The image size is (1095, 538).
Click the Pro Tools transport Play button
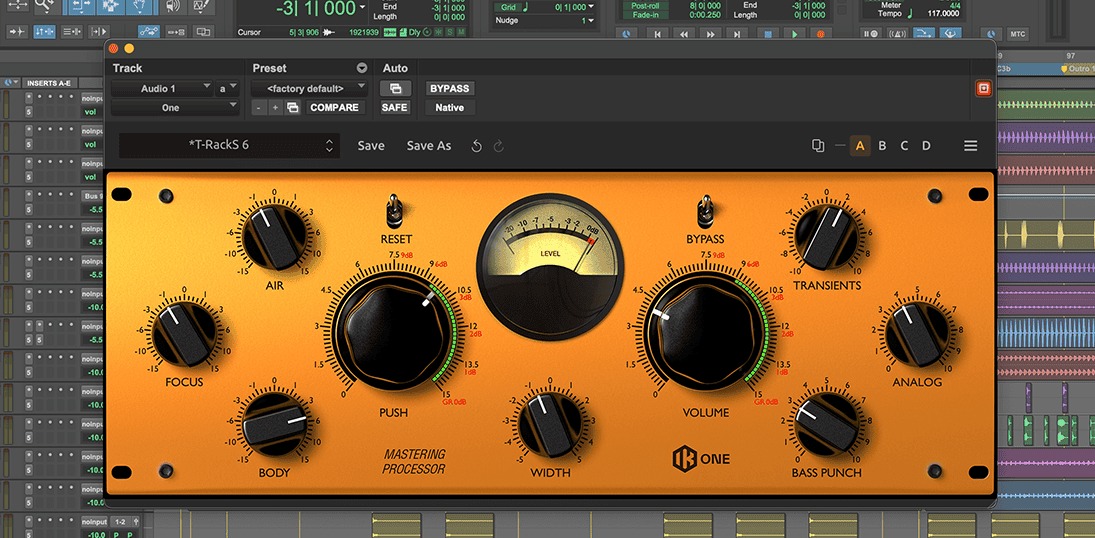pos(794,33)
